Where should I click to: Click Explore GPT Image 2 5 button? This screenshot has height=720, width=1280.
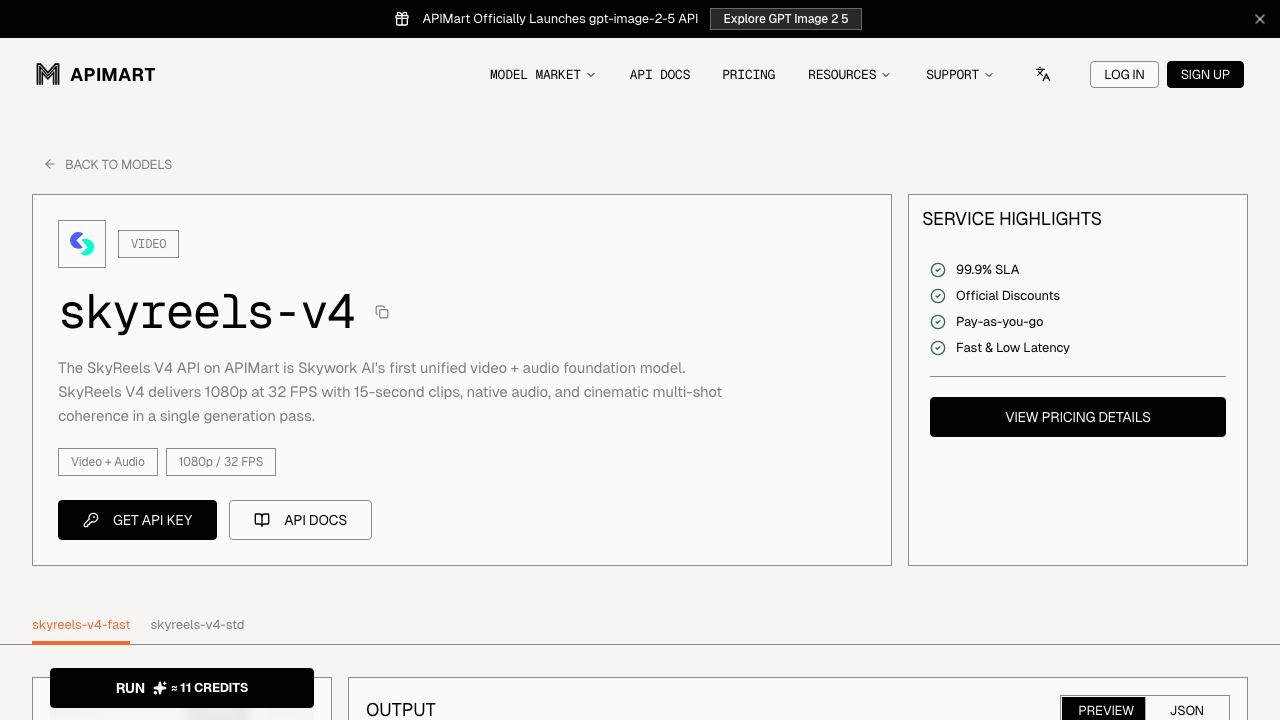pyautogui.click(x=786, y=19)
